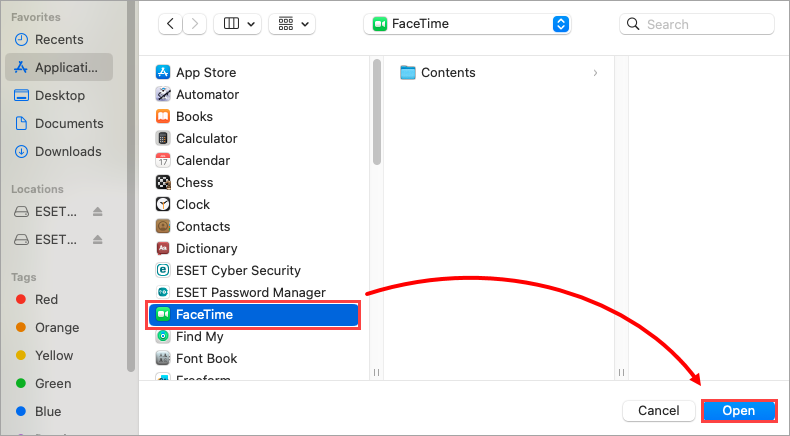Open the column view options dropdown
This screenshot has height=436, width=790.
click(x=238, y=24)
